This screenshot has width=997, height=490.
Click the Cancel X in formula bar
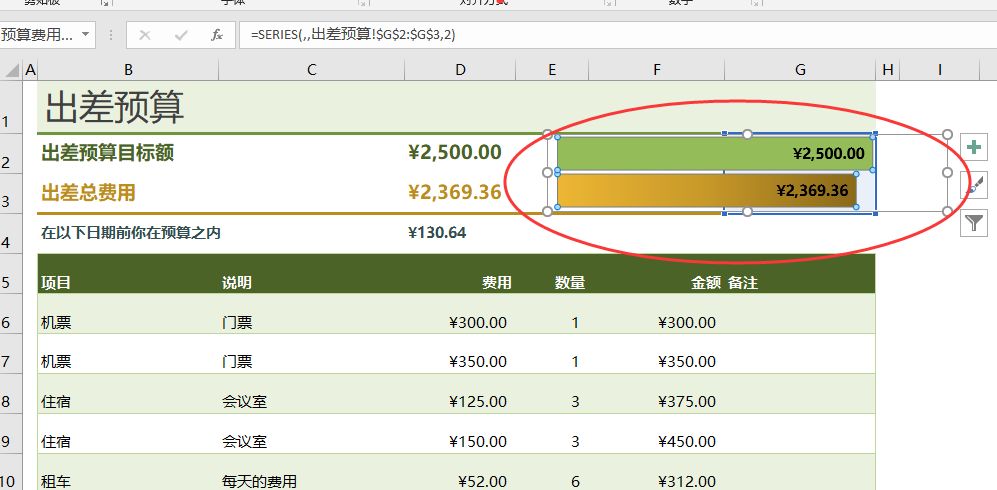(x=145, y=35)
